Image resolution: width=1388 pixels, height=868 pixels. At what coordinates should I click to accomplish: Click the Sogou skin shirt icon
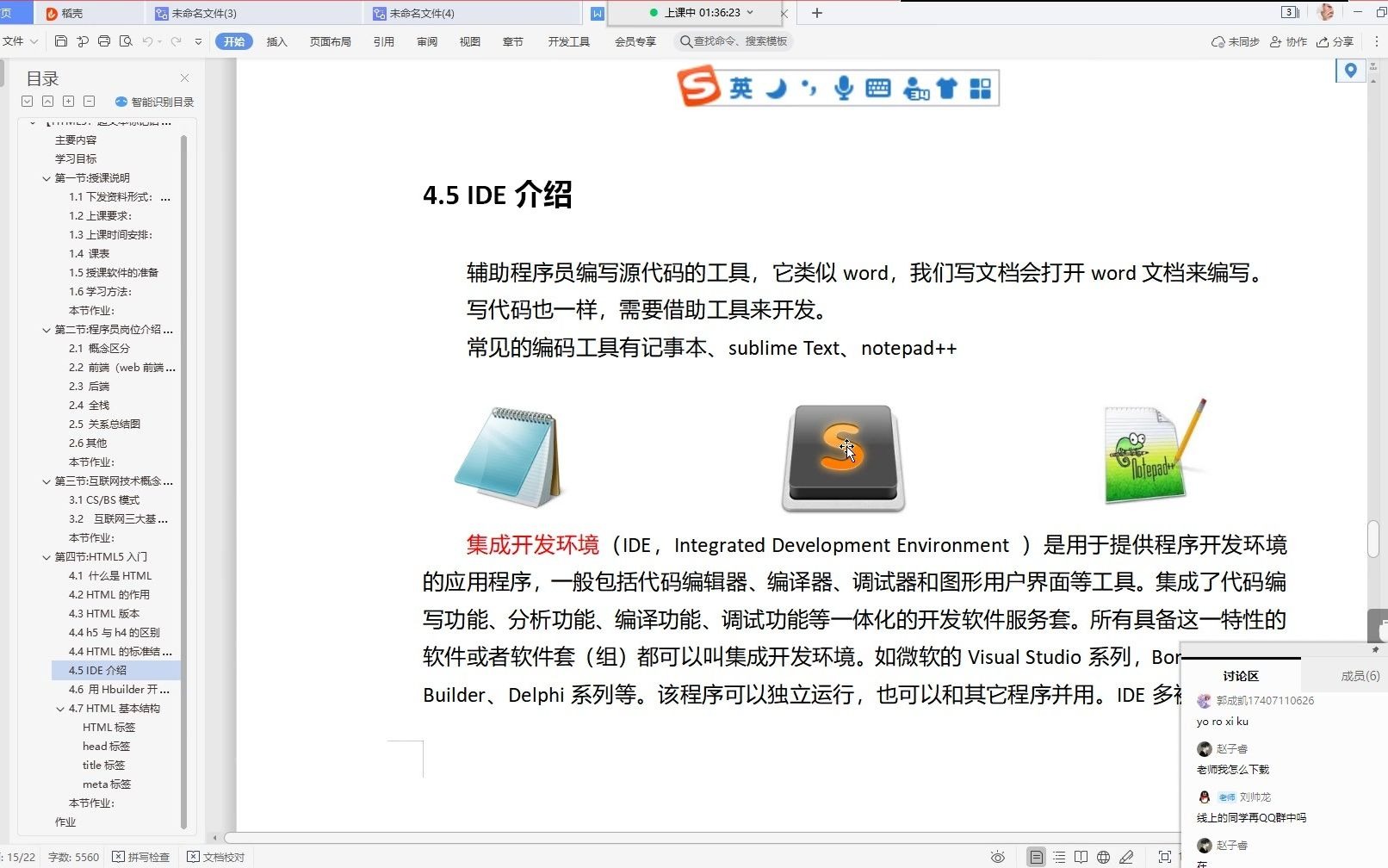pos(947,88)
